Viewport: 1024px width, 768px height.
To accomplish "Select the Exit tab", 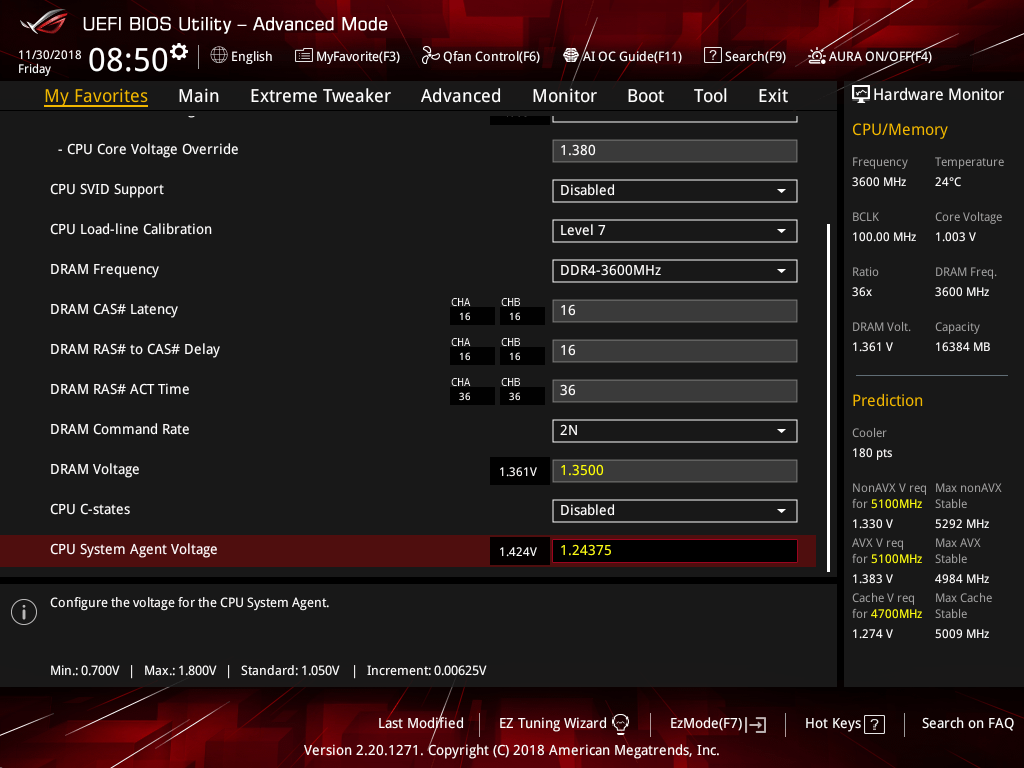I will (x=773, y=96).
